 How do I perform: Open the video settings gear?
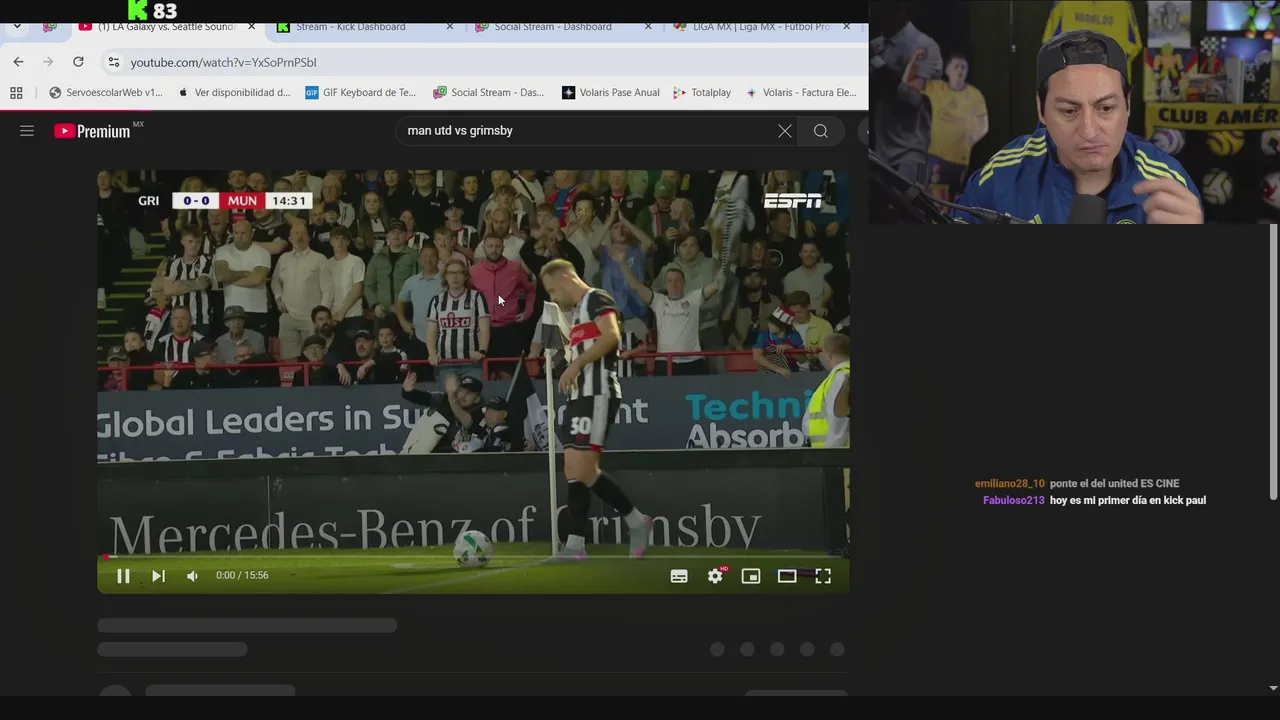[715, 576]
